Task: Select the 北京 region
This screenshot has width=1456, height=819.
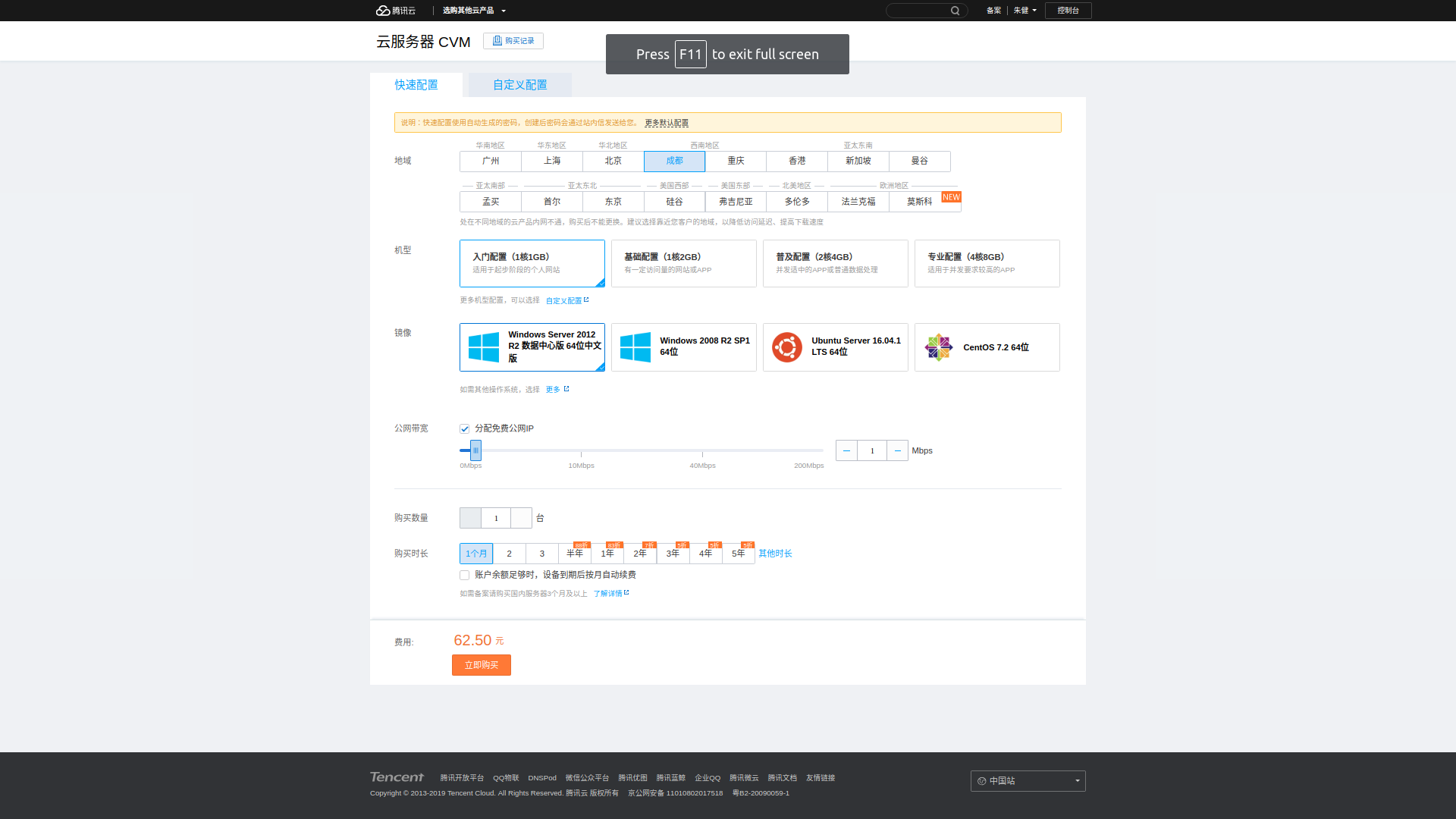Action: tap(613, 161)
